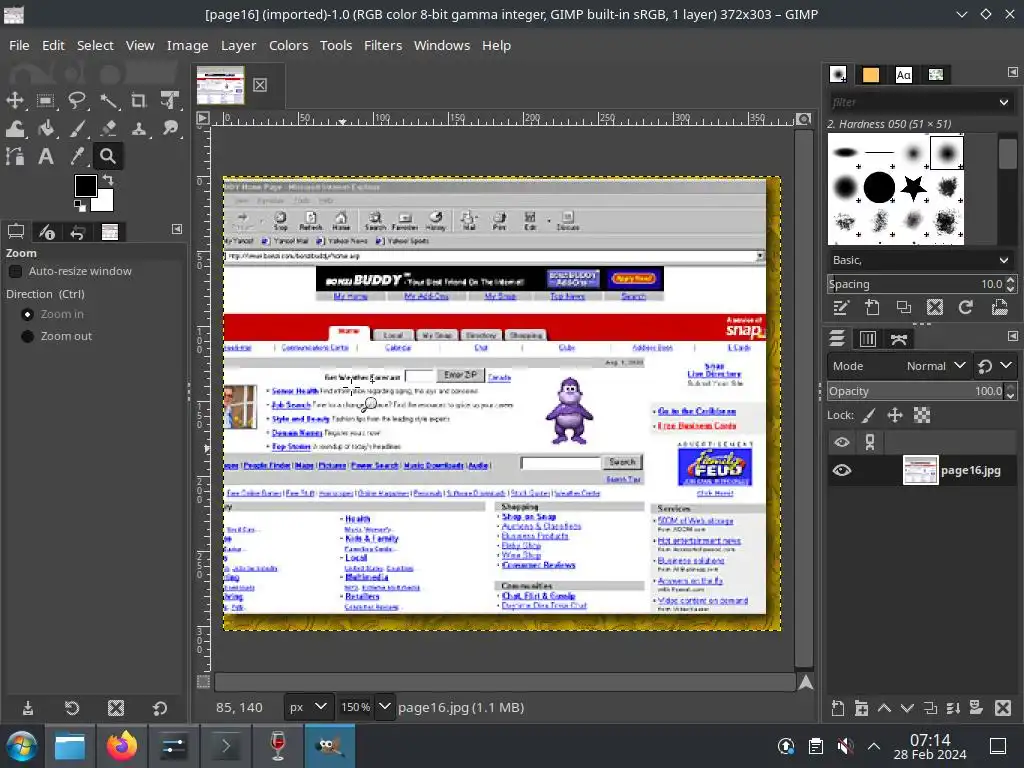Screen dimensions: 1024x768
Task: Toggle lock alpha channel
Action: [x=921, y=415]
